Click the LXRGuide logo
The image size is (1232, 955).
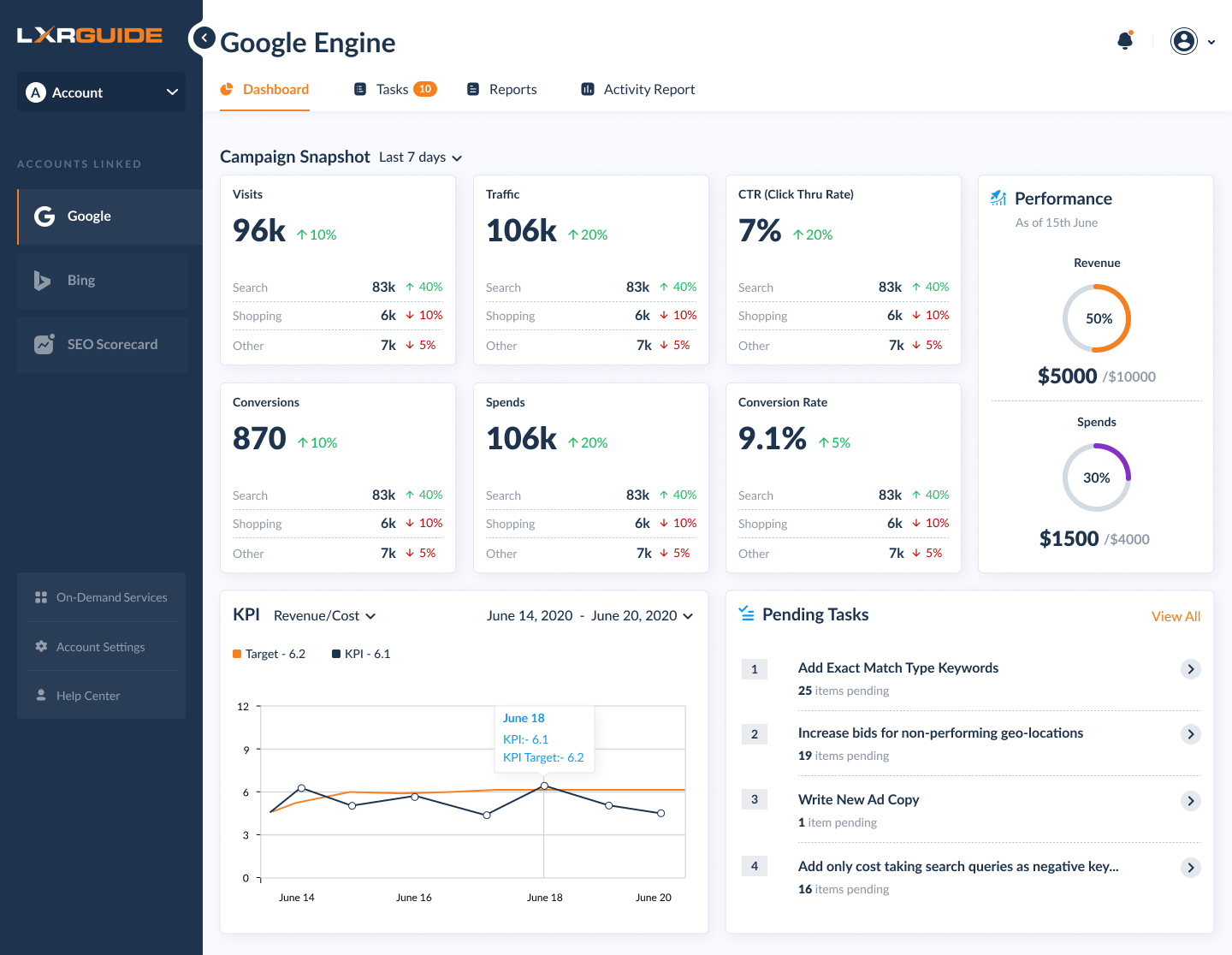[90, 35]
